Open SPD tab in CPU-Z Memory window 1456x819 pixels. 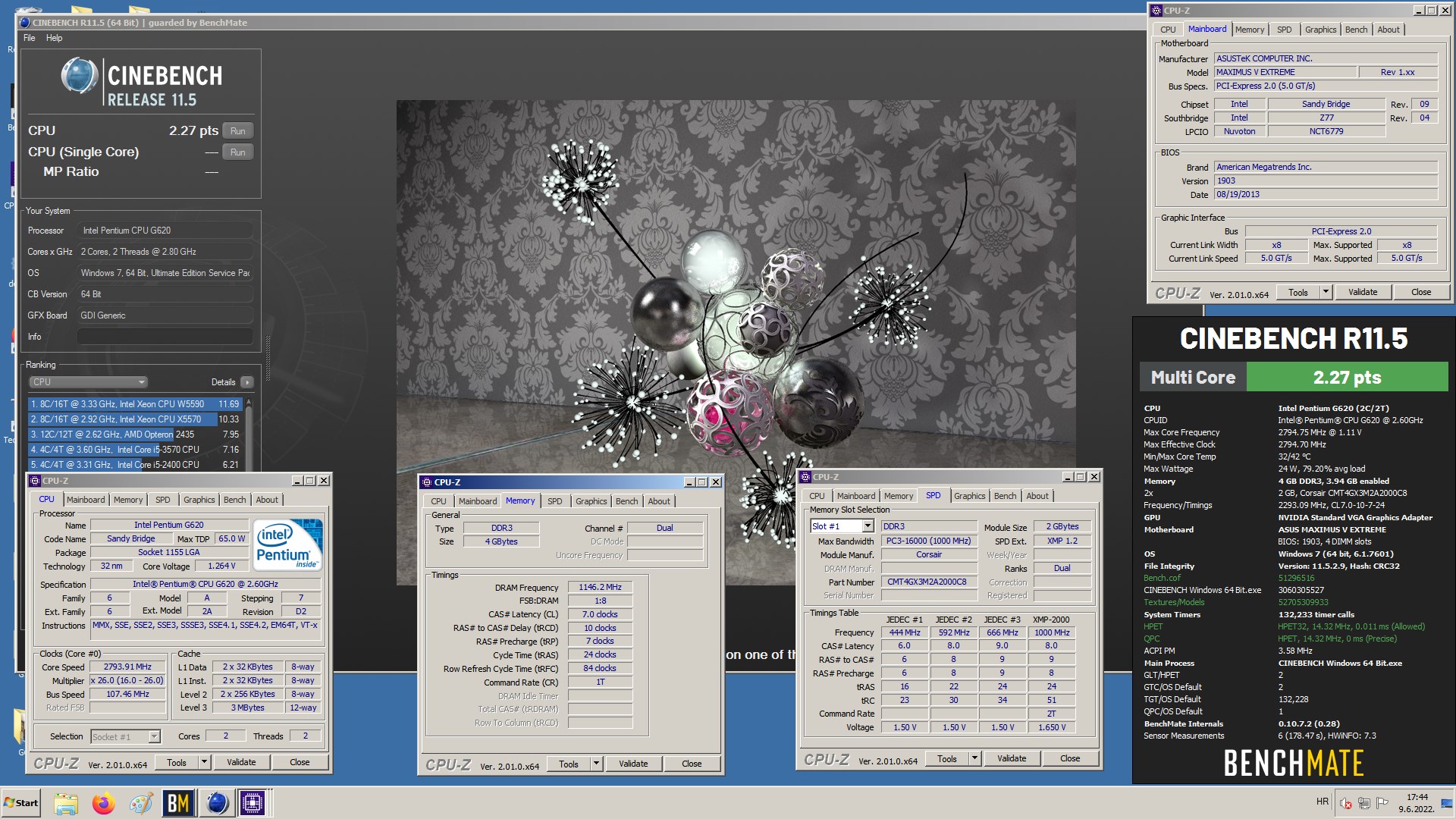[x=554, y=501]
